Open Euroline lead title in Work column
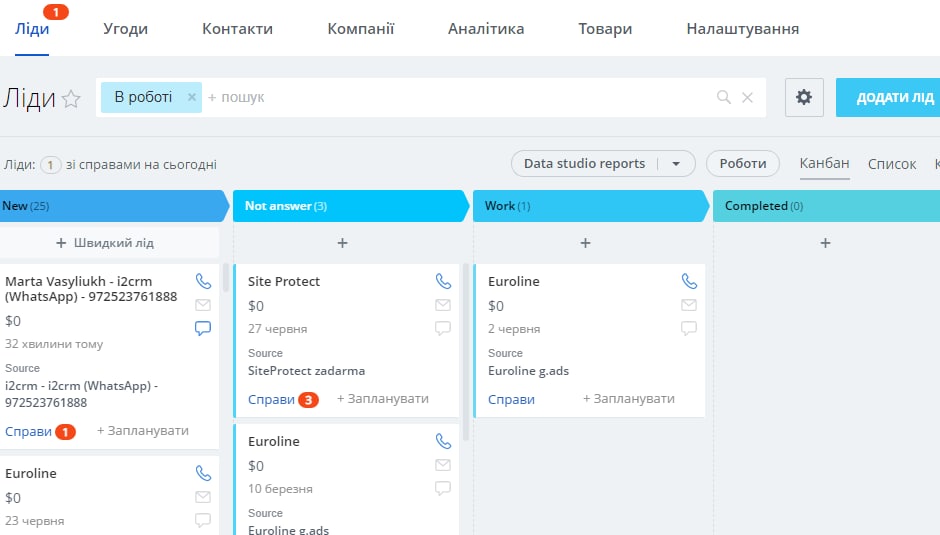Image resolution: width=940 pixels, height=535 pixels. pyautogui.click(x=514, y=281)
